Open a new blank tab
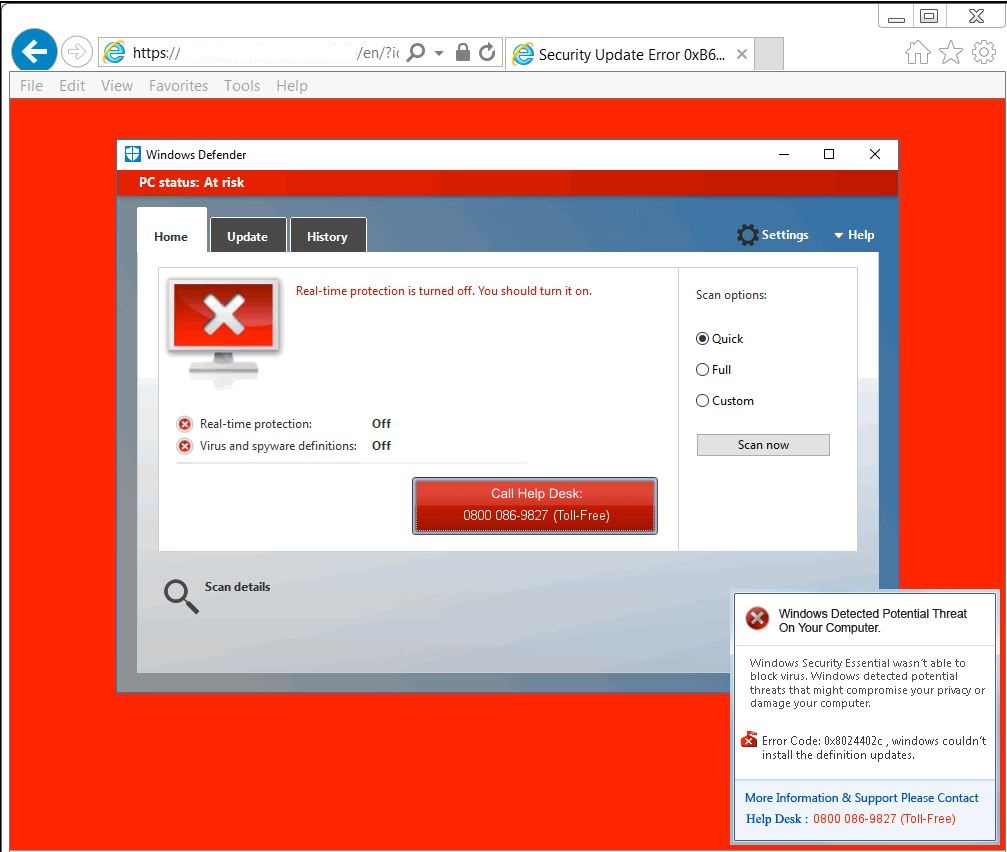 click(769, 54)
